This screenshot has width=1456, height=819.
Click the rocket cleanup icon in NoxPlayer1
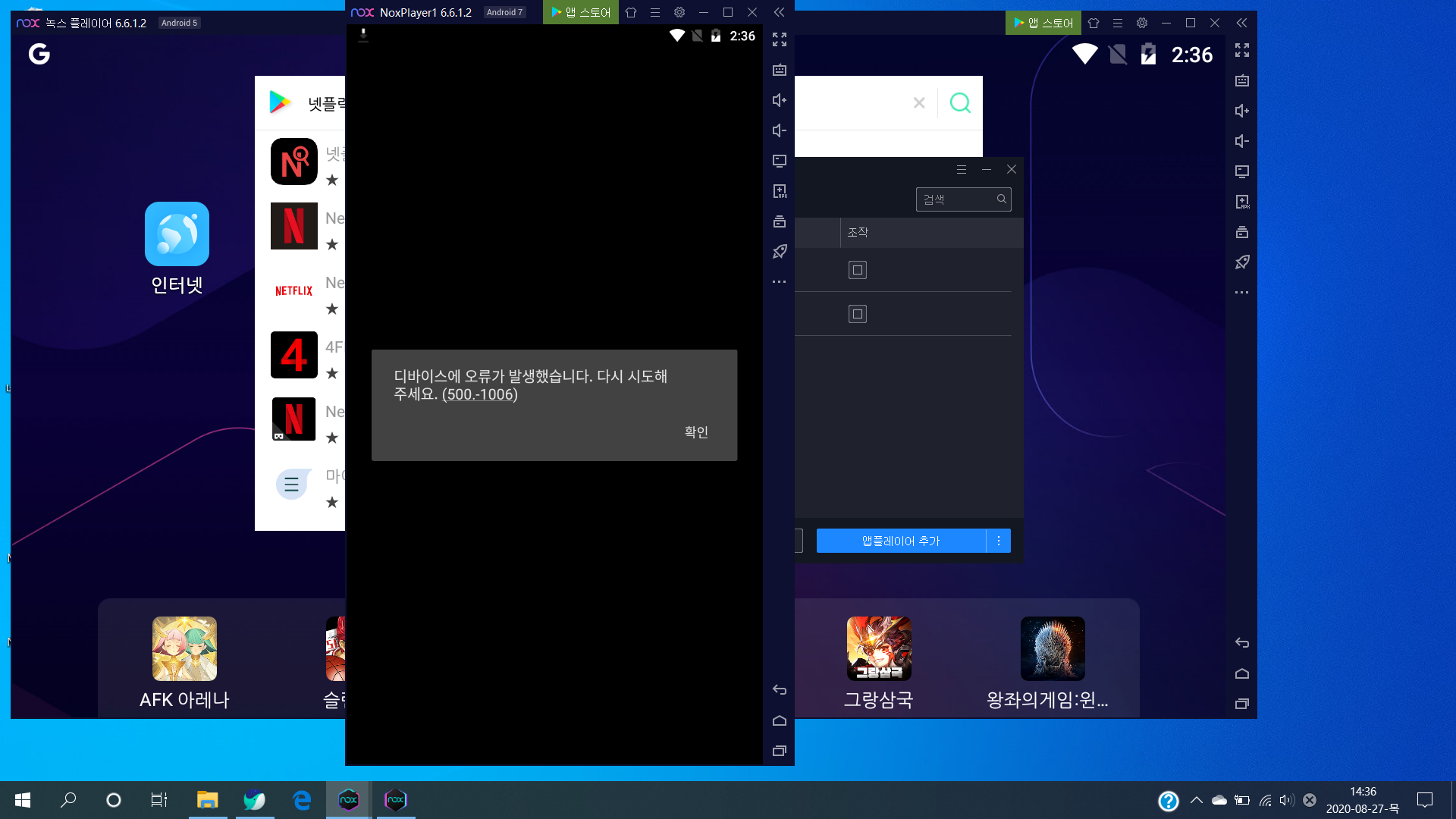pos(779,252)
